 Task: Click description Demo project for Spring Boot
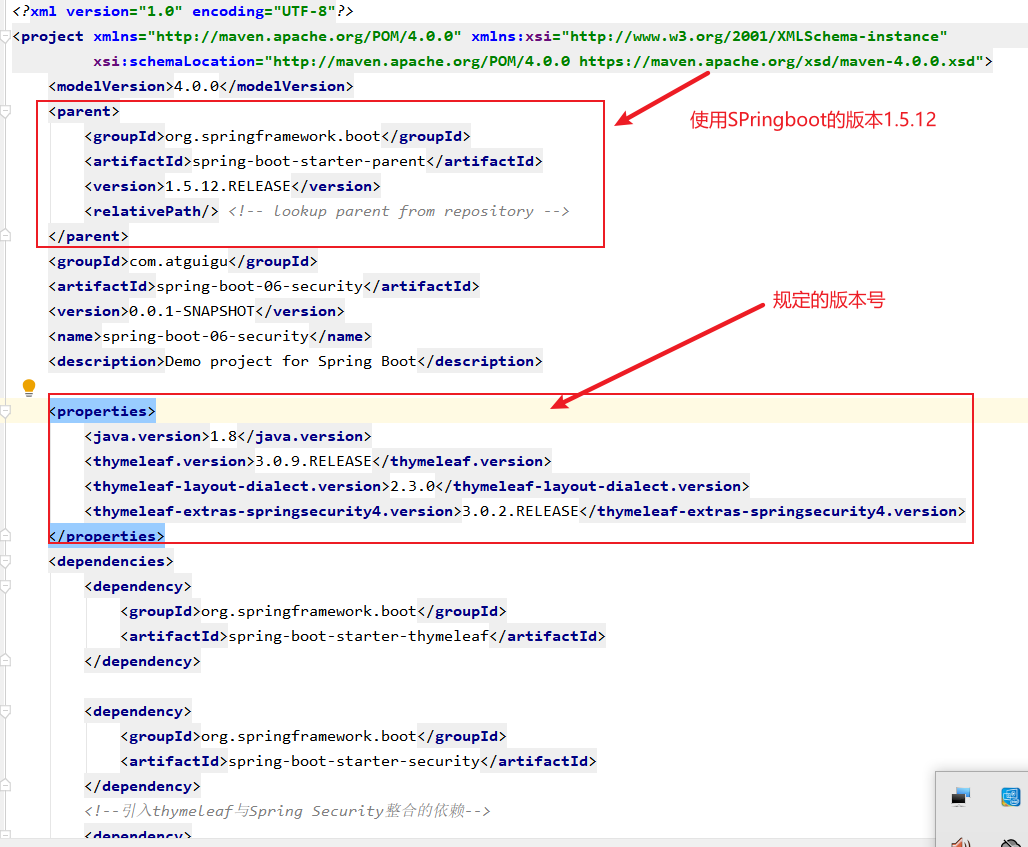(290, 361)
